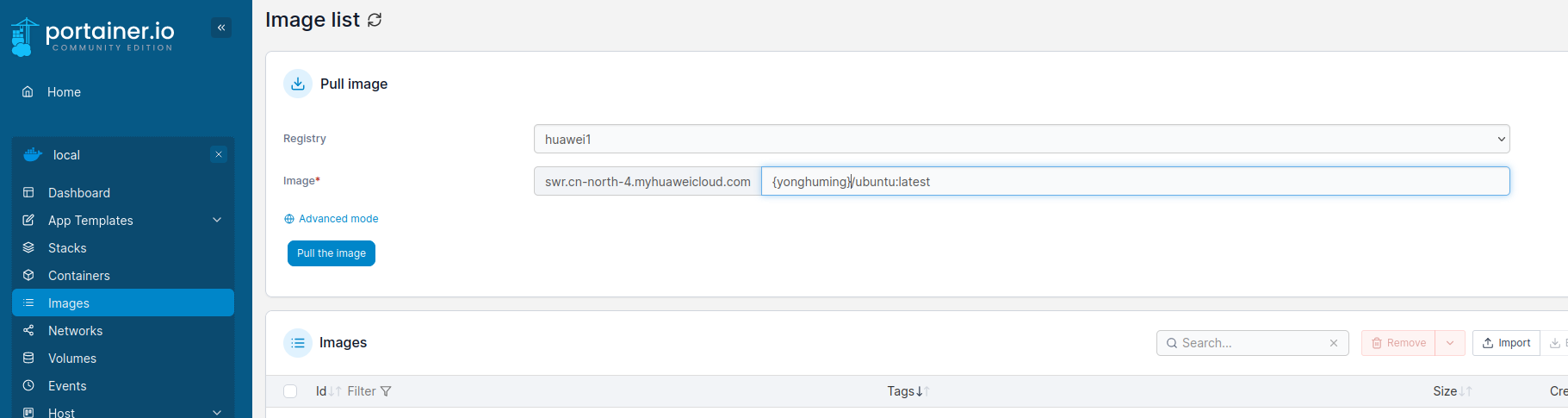The width and height of the screenshot is (1568, 418).
Task: Click the Docker whale icon beside local
Action: pyautogui.click(x=33, y=155)
